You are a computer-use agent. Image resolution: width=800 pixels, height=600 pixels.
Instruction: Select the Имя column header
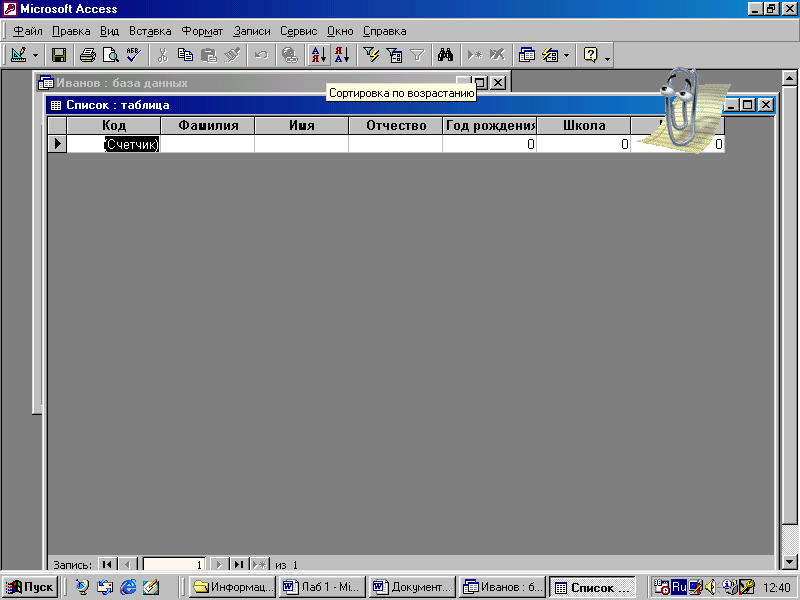point(302,126)
